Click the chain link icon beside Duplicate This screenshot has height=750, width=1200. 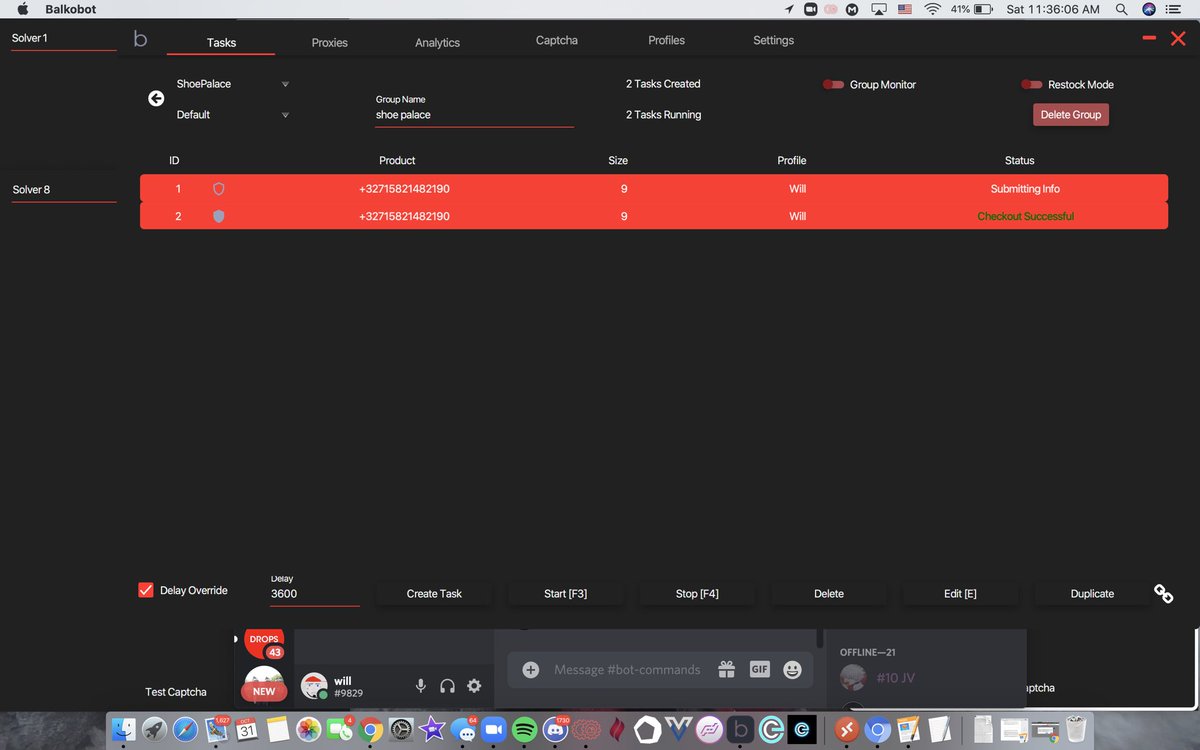pyautogui.click(x=1163, y=593)
